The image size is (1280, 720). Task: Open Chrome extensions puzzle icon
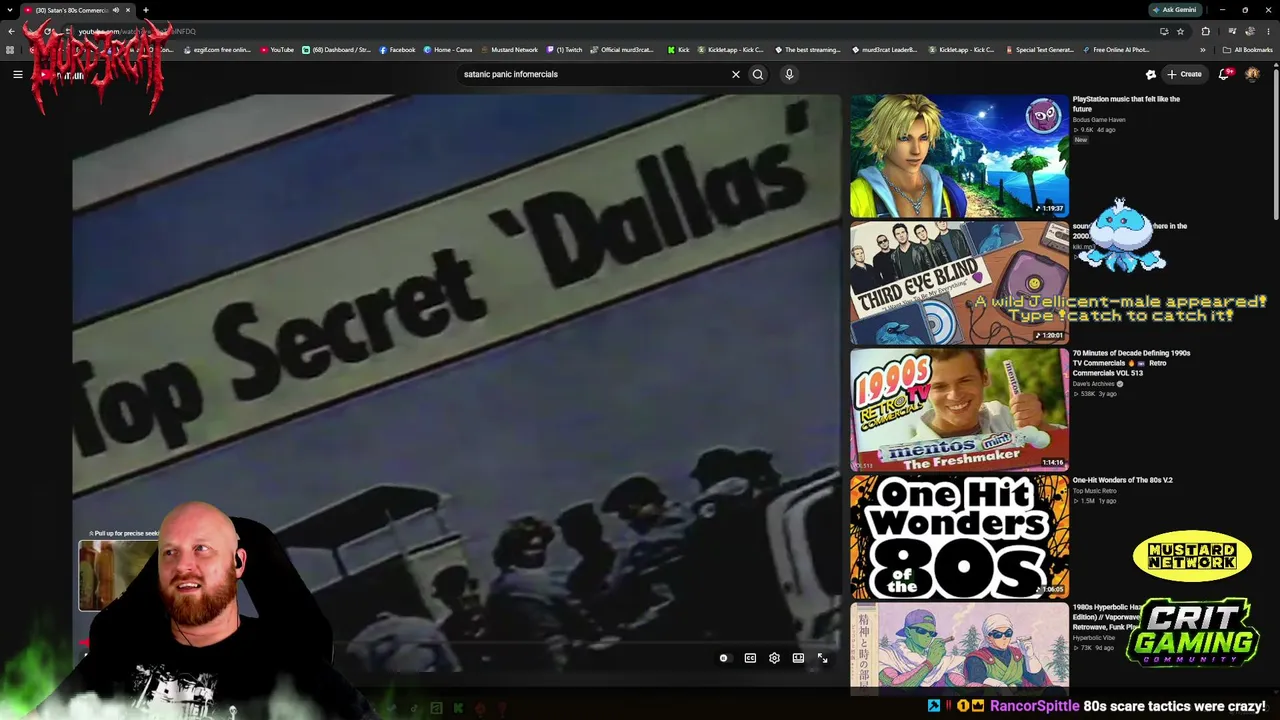click(x=1205, y=31)
